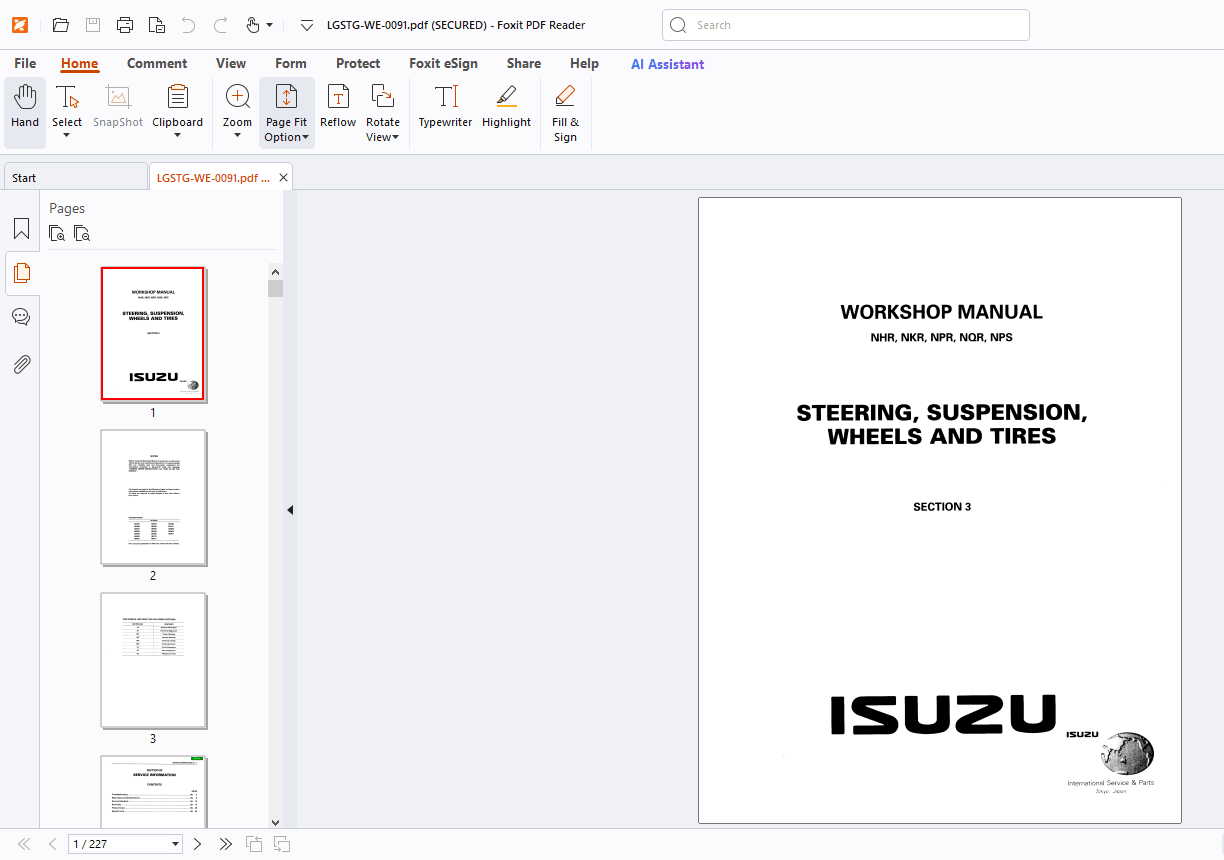
Task: Toggle the Select tool on
Action: tap(66, 104)
